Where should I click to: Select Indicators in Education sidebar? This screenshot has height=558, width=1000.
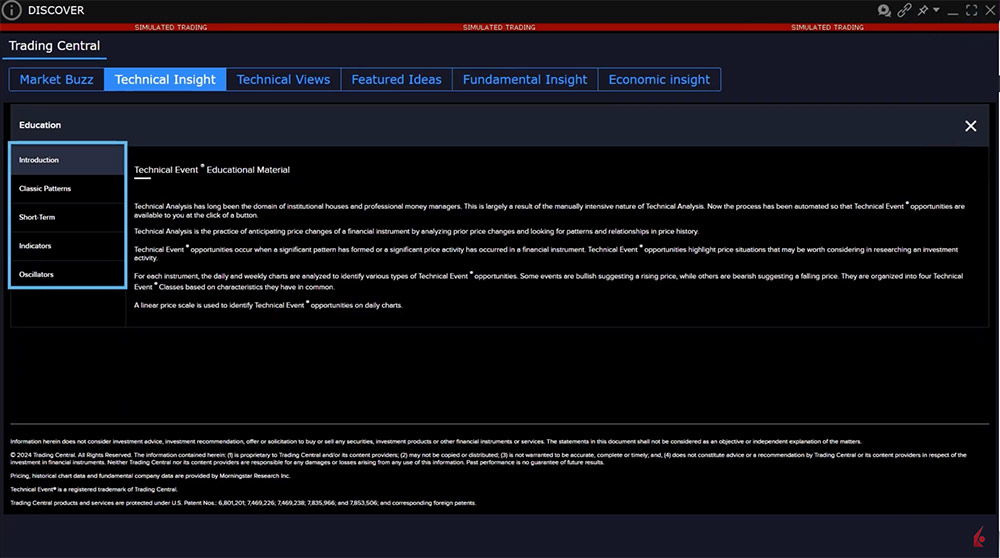[x=68, y=246]
